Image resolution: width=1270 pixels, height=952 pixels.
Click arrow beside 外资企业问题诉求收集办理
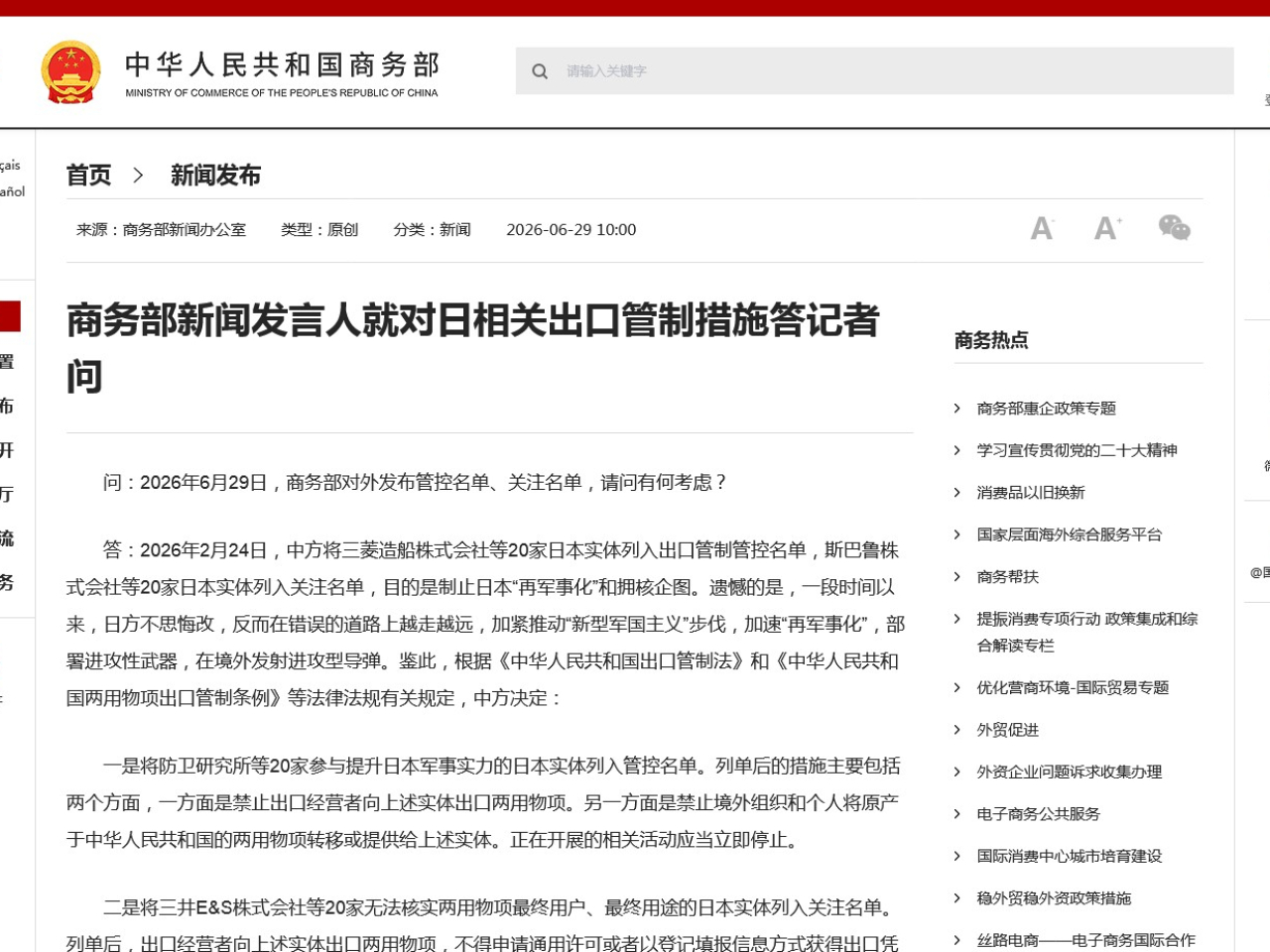tap(957, 773)
